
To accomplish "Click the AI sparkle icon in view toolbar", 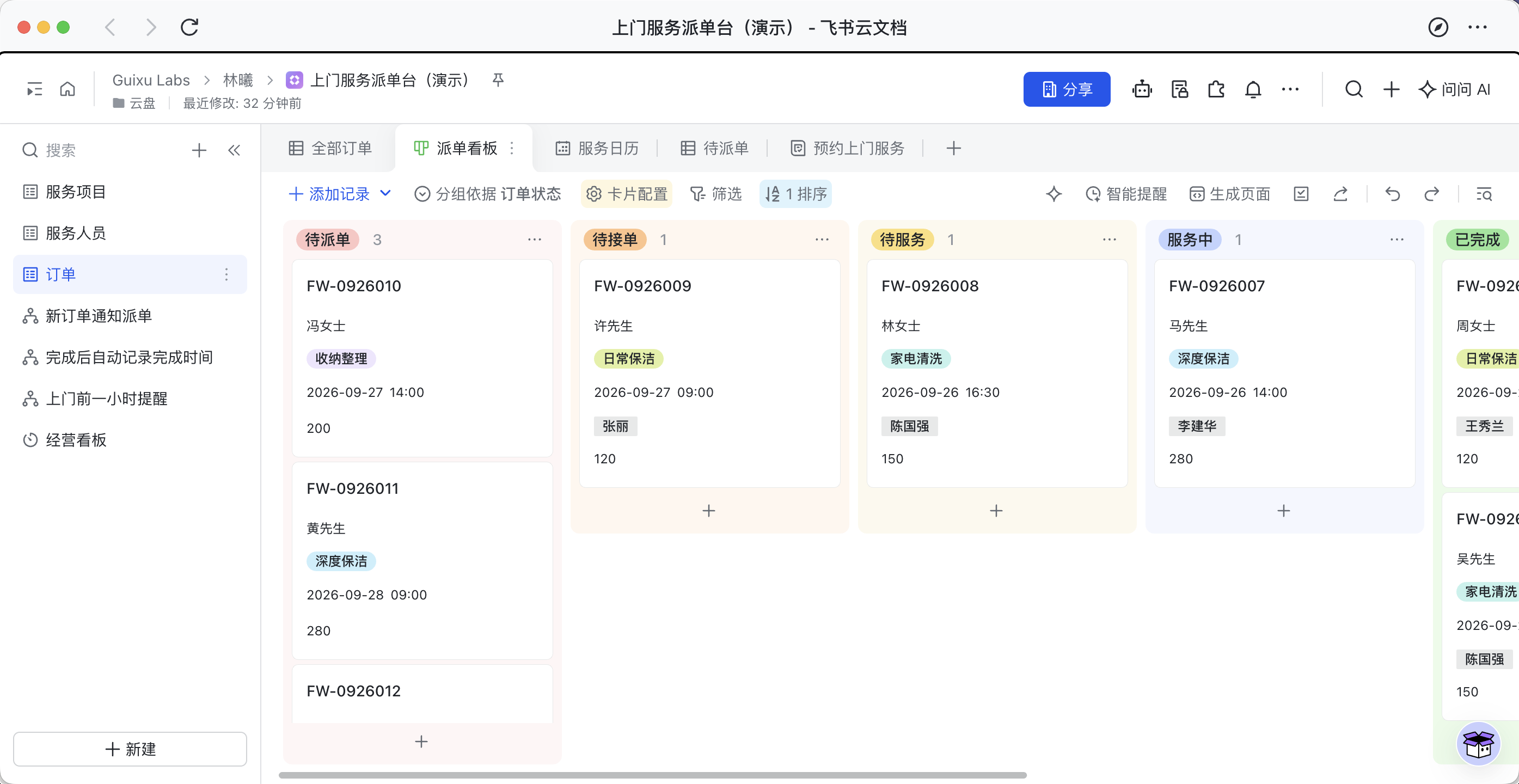I will (1053, 194).
